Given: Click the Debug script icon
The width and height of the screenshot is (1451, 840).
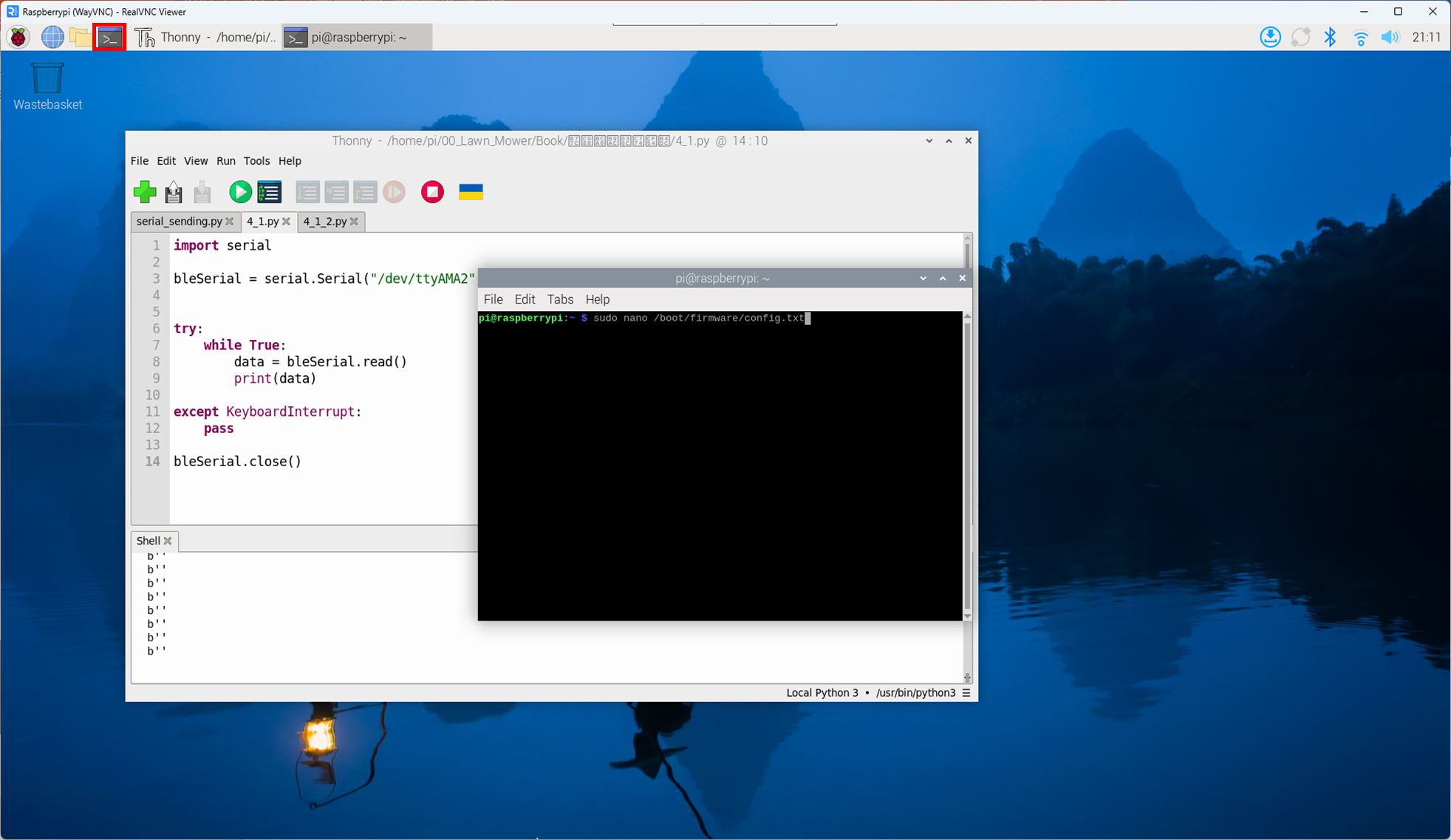Looking at the screenshot, I should pos(270,192).
